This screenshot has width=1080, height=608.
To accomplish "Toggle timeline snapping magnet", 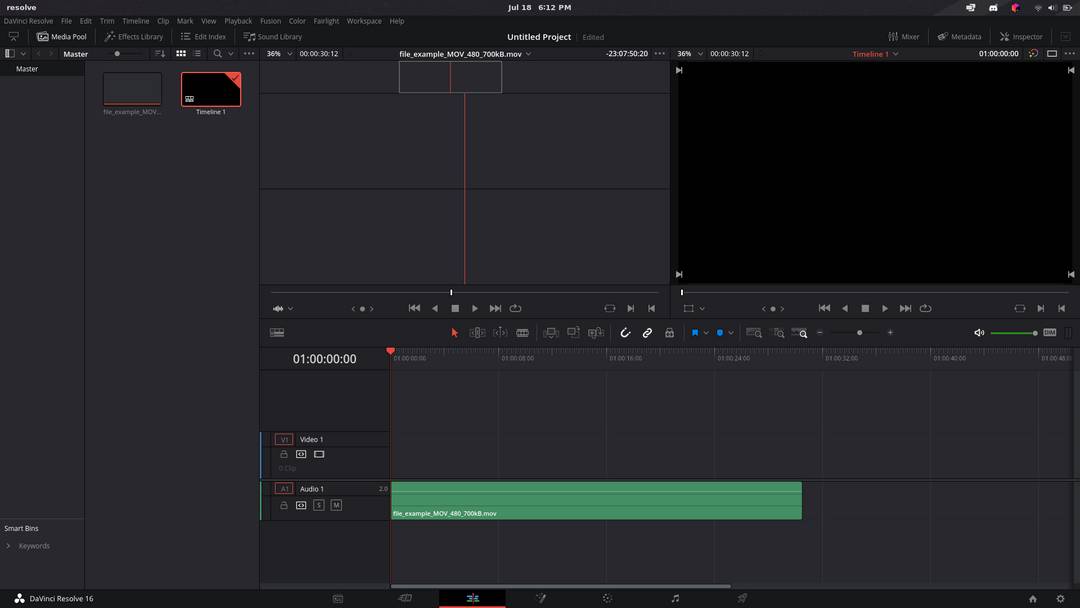I will [x=625, y=333].
